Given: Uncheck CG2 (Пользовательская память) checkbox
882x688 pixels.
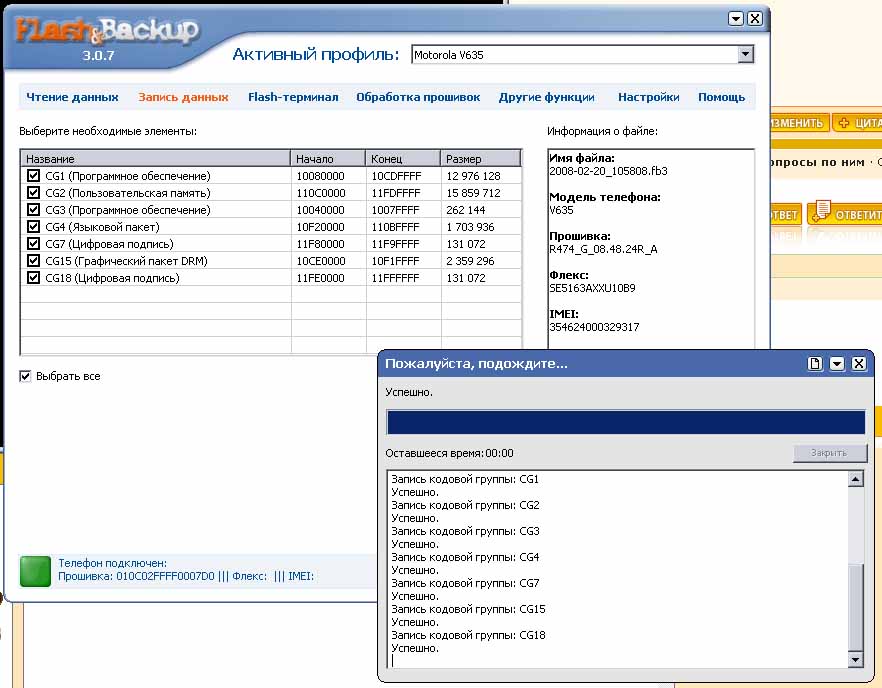Looking at the screenshot, I should click(33, 192).
